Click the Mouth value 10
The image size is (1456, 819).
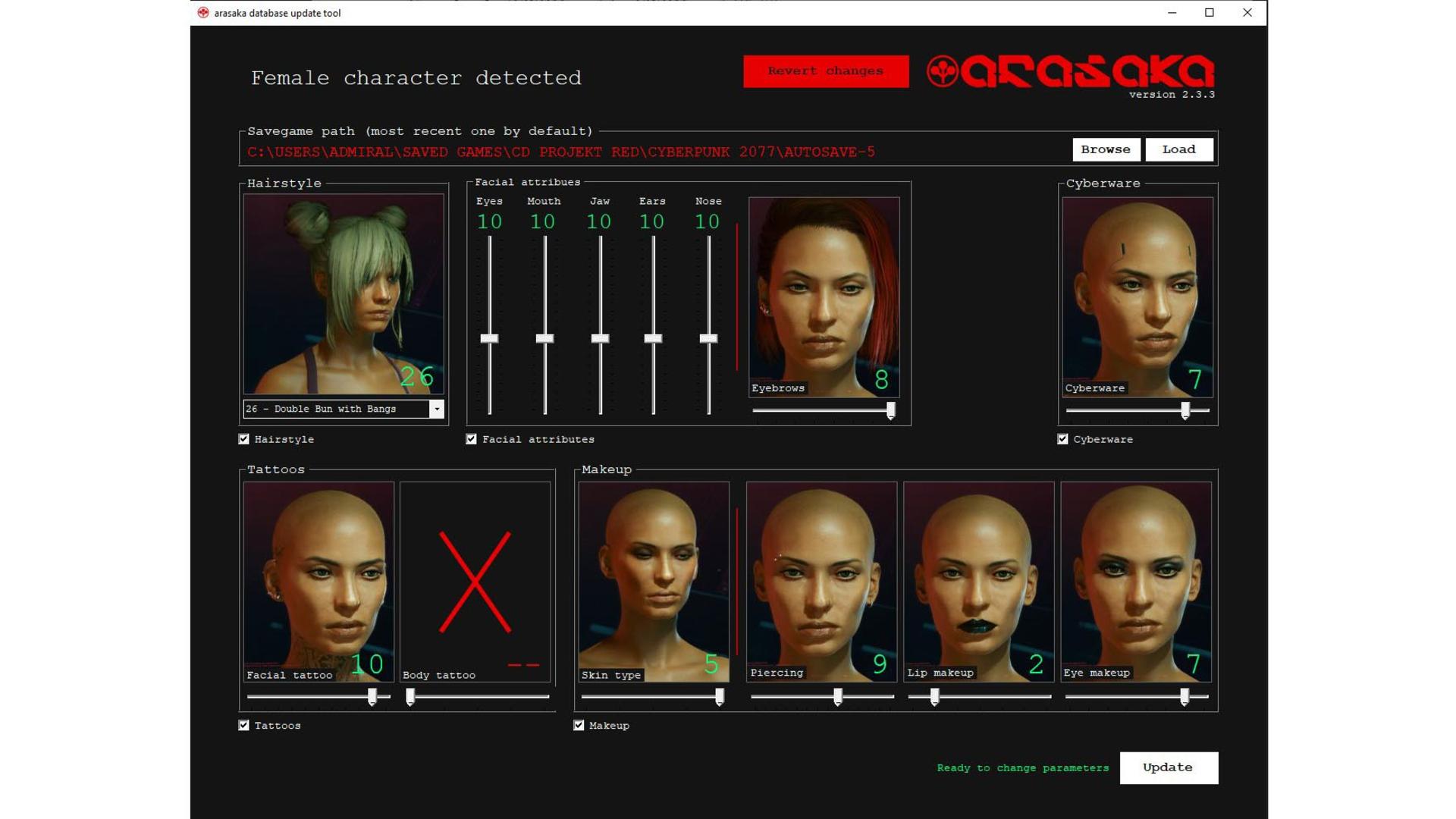point(543,222)
